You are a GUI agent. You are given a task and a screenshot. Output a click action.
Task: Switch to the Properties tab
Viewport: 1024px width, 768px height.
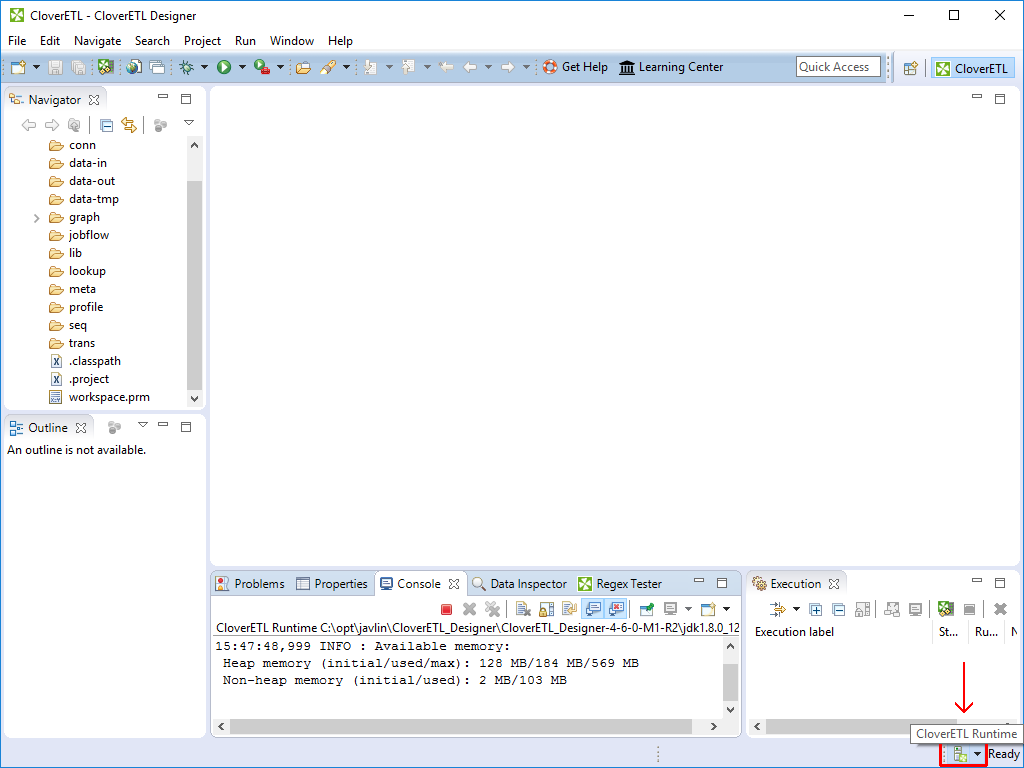[x=332, y=584]
